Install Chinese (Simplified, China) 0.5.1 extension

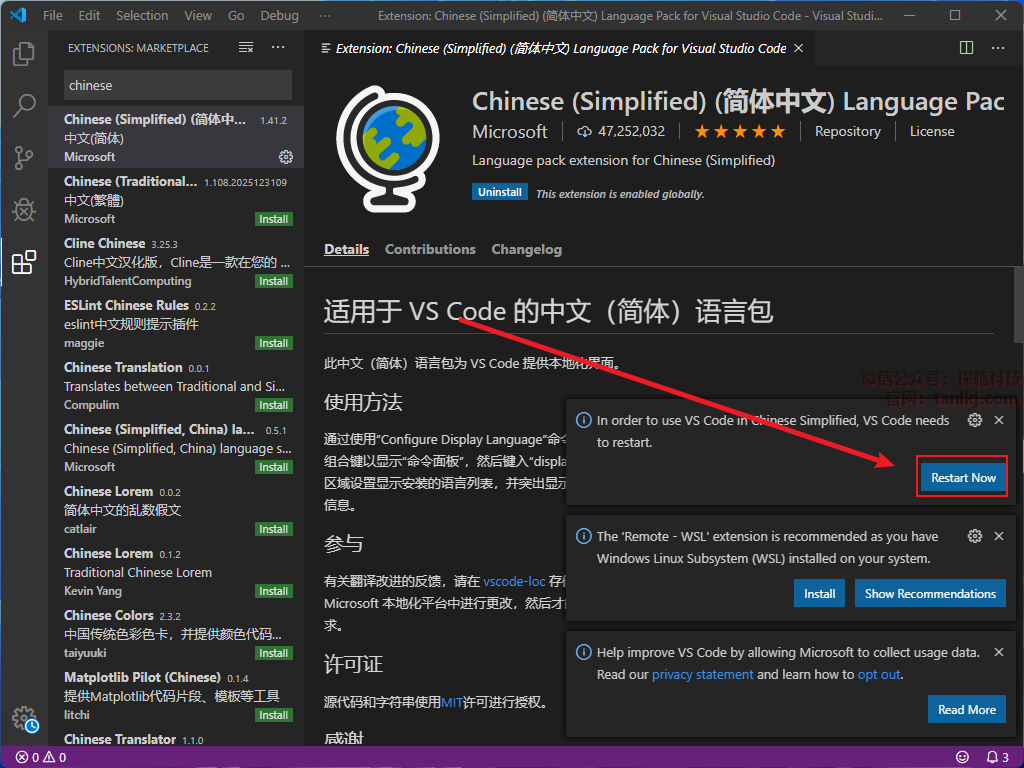pos(274,468)
